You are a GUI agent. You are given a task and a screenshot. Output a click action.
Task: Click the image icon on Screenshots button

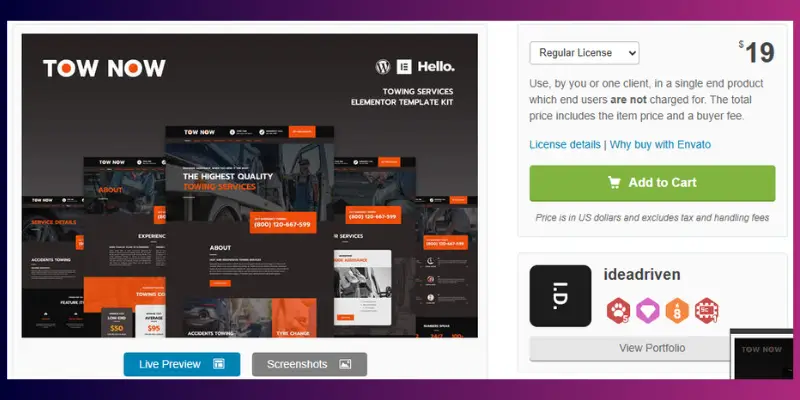345,364
